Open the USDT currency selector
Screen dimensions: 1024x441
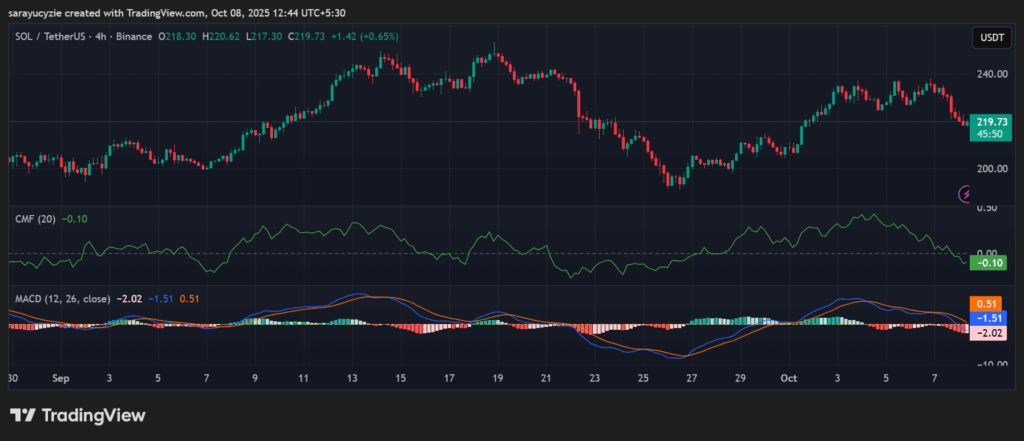[x=988, y=39]
